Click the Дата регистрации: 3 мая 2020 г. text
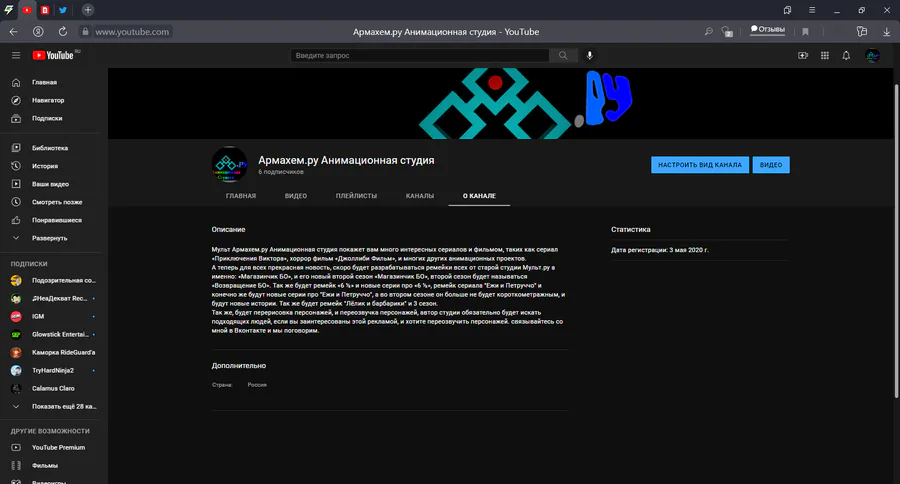 (x=660, y=250)
